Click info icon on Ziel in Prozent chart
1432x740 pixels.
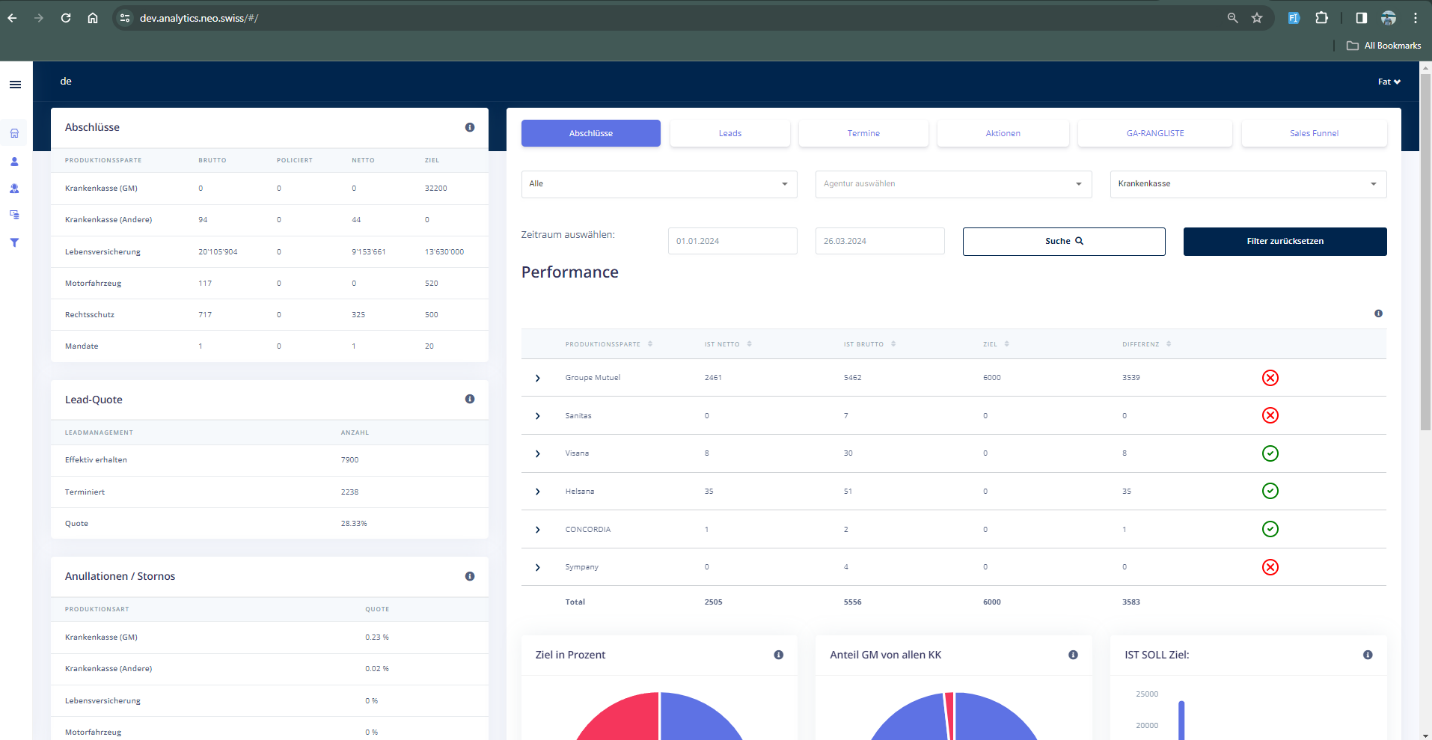778,655
